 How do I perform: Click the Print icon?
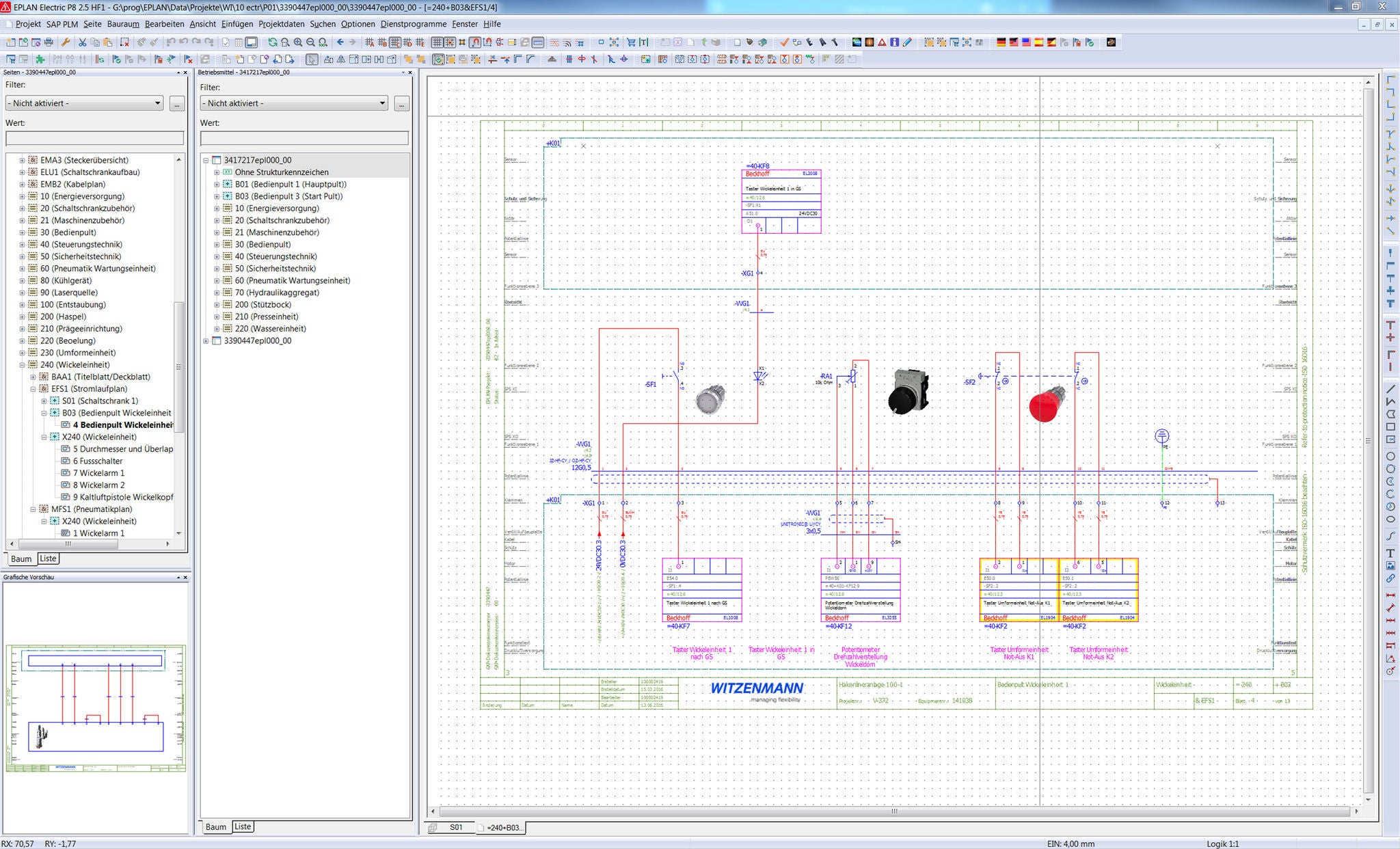click(48, 42)
